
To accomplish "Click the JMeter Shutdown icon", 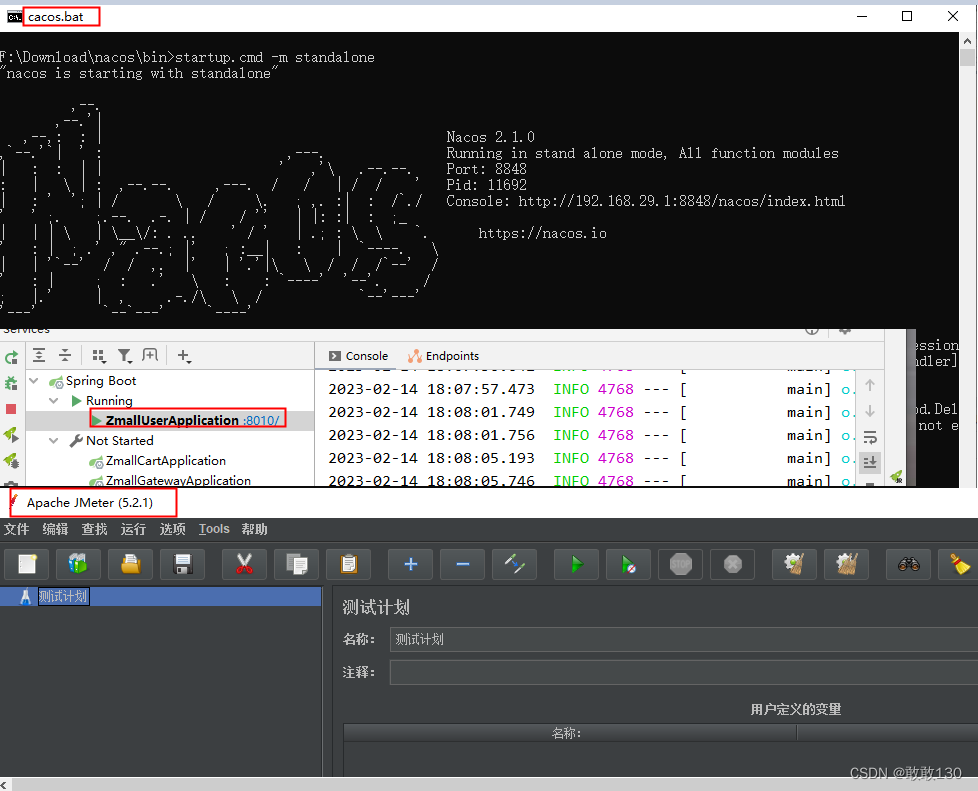I will pos(733,565).
